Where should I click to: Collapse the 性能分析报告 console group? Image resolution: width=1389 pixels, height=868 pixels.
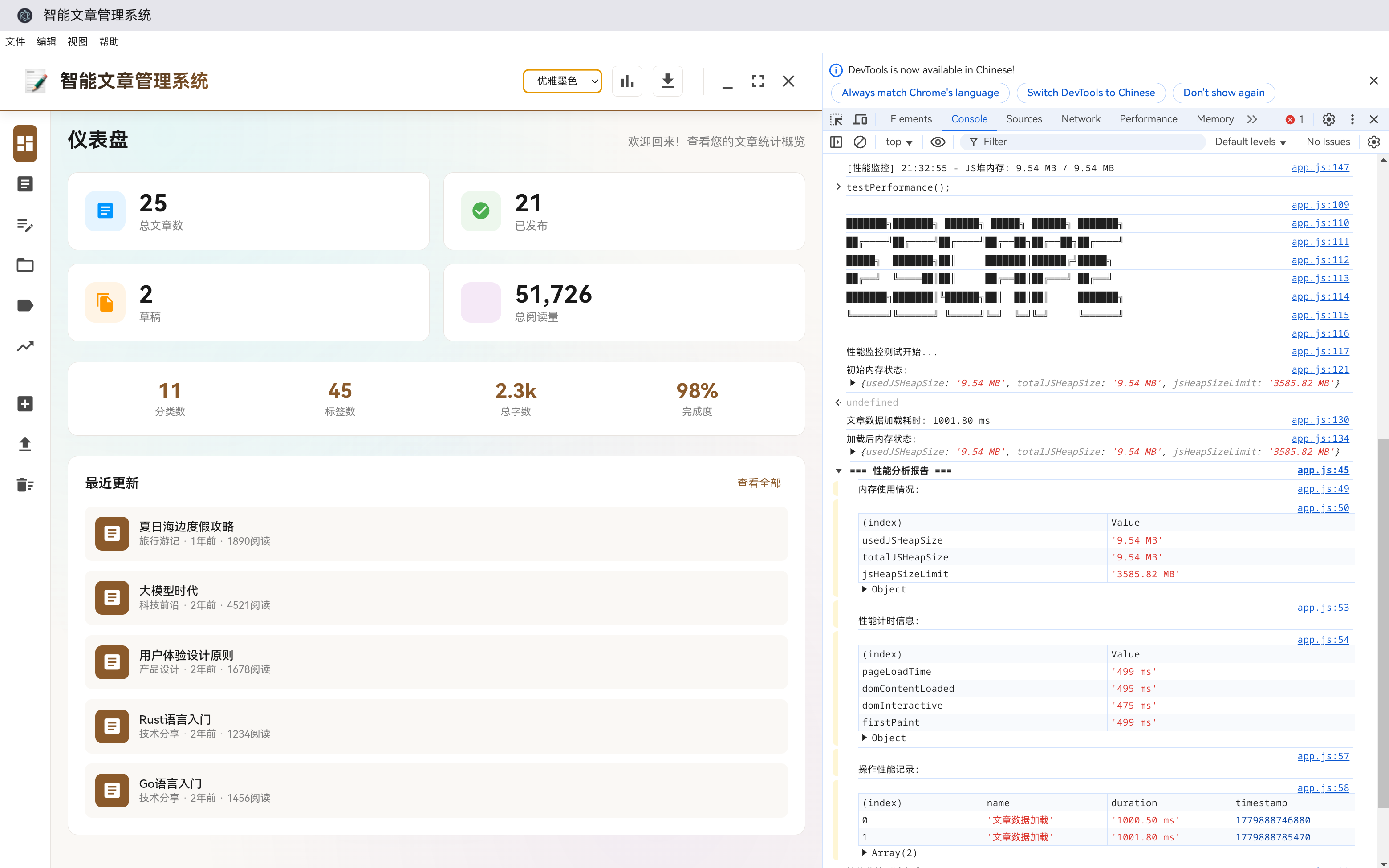[x=839, y=471]
